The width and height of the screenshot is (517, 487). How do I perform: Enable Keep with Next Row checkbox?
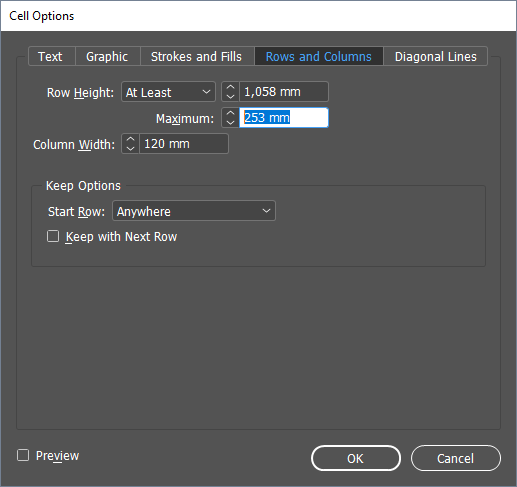pyautogui.click(x=53, y=236)
